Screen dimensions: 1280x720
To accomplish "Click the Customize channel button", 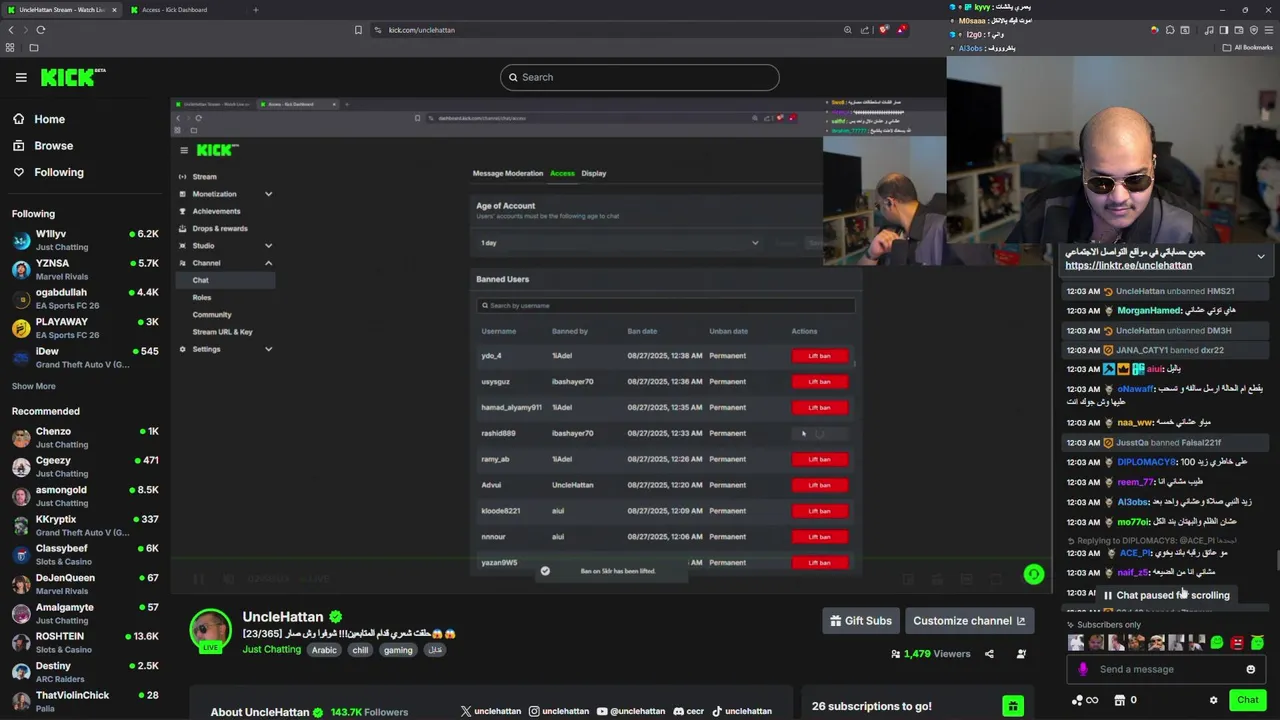I will 969,621.
